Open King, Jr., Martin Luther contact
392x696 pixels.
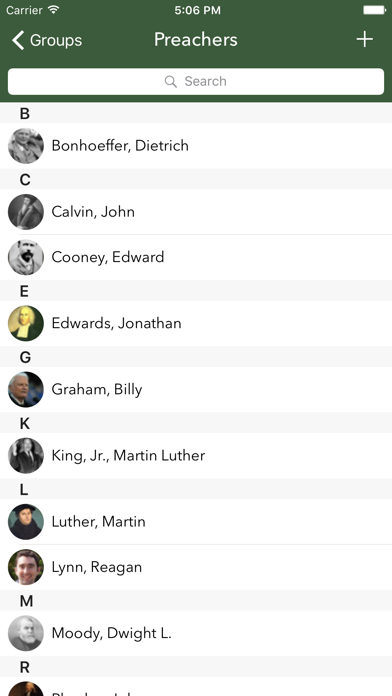pos(196,455)
